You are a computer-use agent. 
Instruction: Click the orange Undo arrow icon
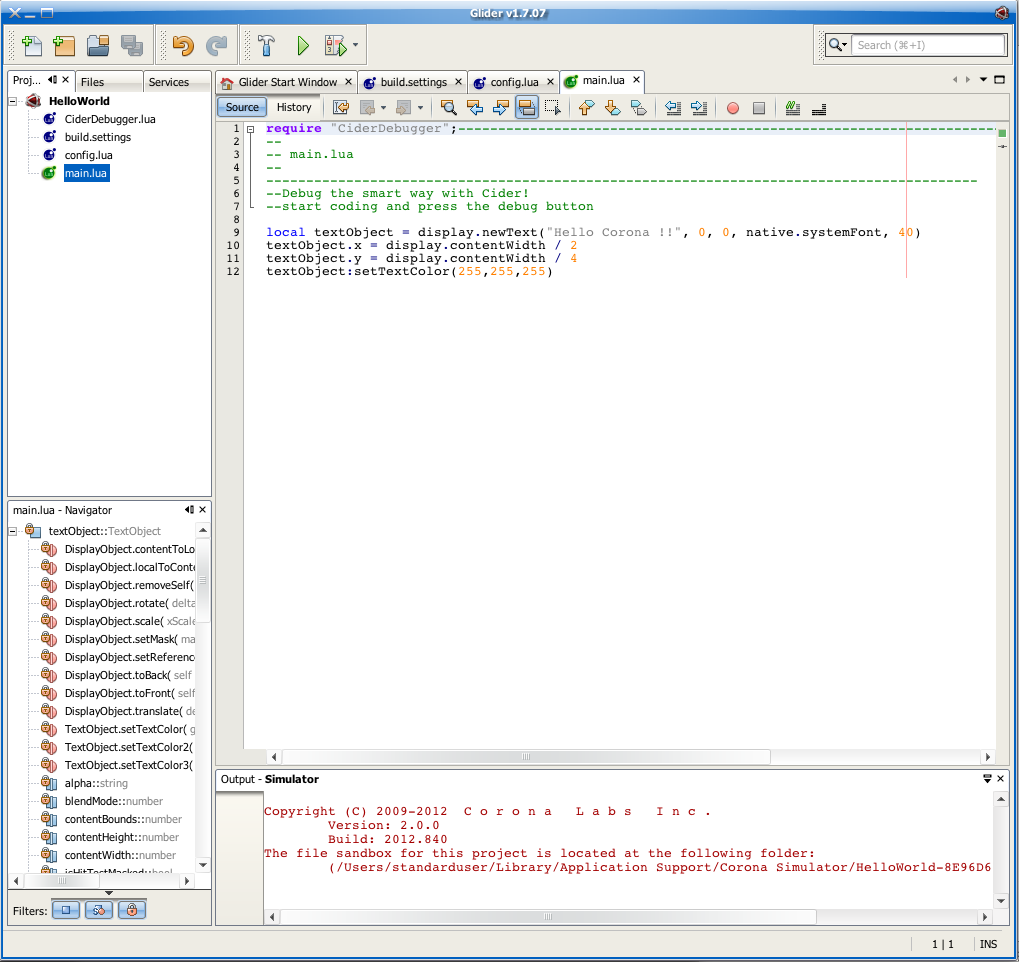click(182, 45)
